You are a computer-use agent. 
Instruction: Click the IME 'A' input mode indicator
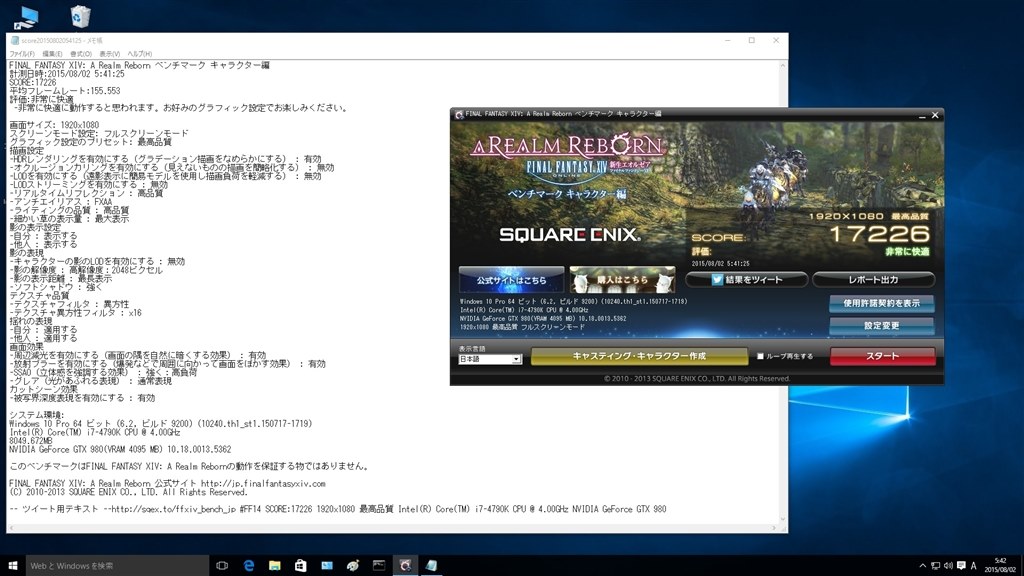coord(973,566)
